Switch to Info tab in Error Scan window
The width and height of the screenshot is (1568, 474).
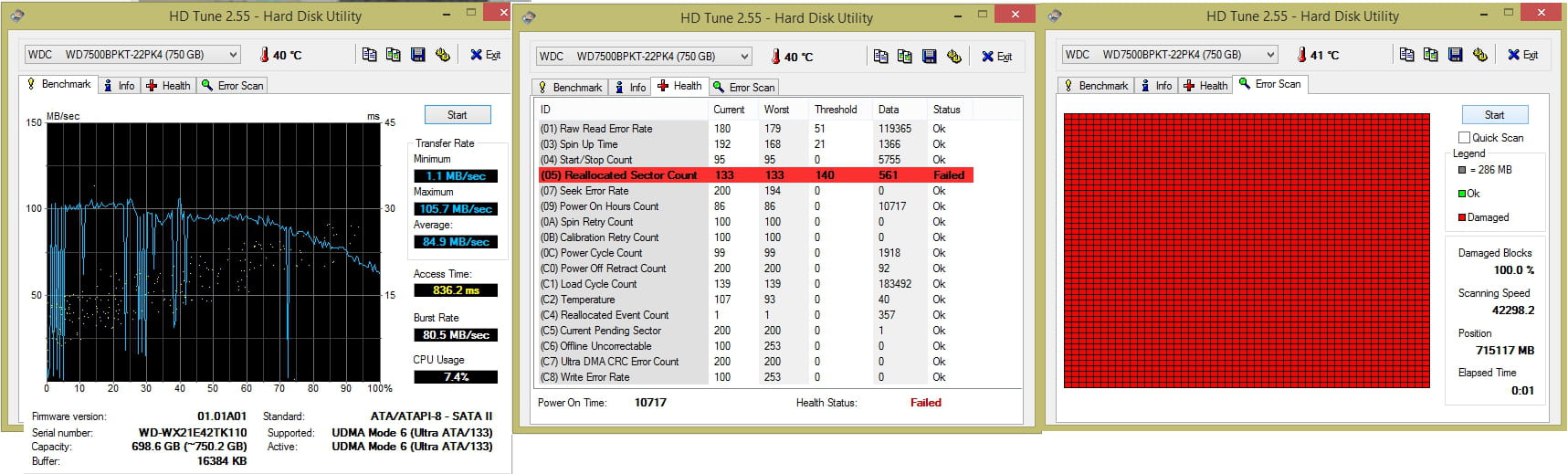[1157, 86]
